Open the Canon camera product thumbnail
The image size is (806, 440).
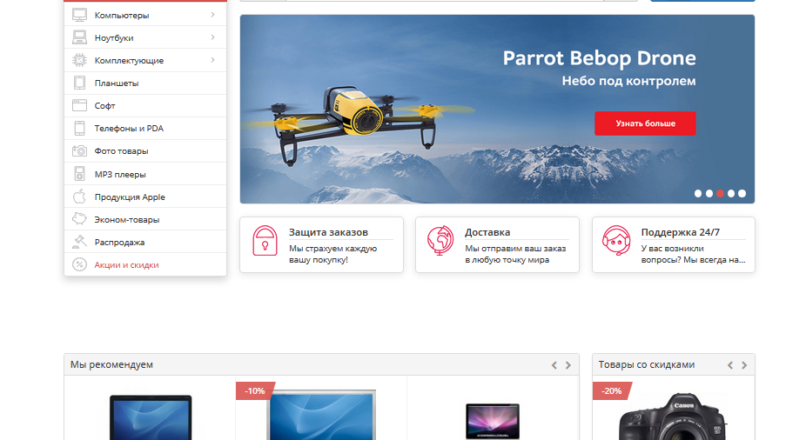pyautogui.click(x=672, y=417)
